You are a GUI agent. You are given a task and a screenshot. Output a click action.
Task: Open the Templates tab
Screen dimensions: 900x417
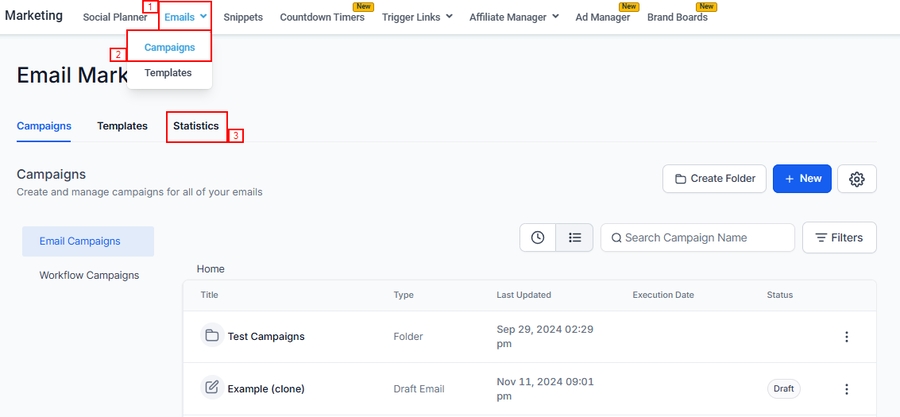122,126
